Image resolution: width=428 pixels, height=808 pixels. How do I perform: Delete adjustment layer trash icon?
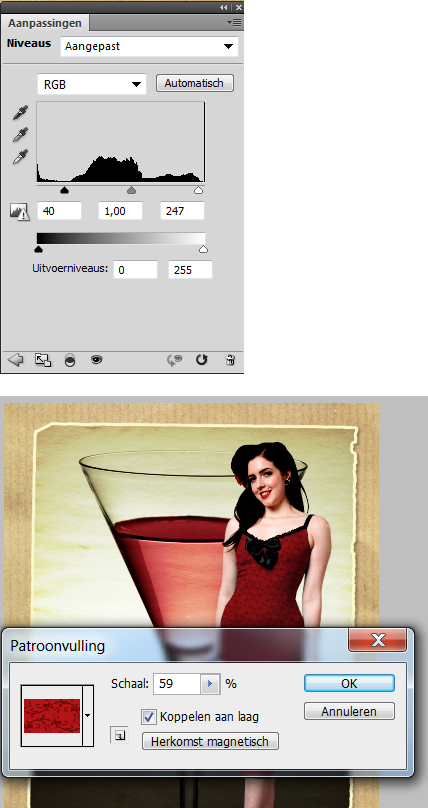230,360
